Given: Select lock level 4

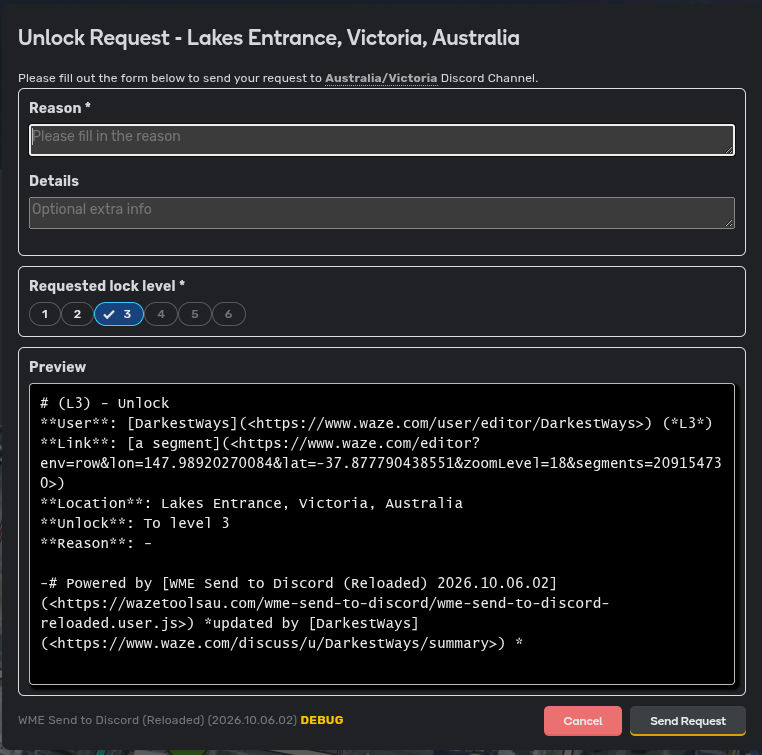Looking at the screenshot, I should (161, 314).
